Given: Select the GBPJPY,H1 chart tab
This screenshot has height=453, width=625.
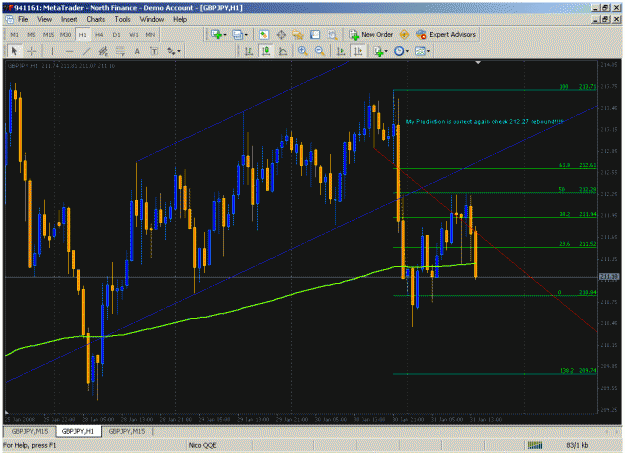Looking at the screenshot, I should 78,431.
